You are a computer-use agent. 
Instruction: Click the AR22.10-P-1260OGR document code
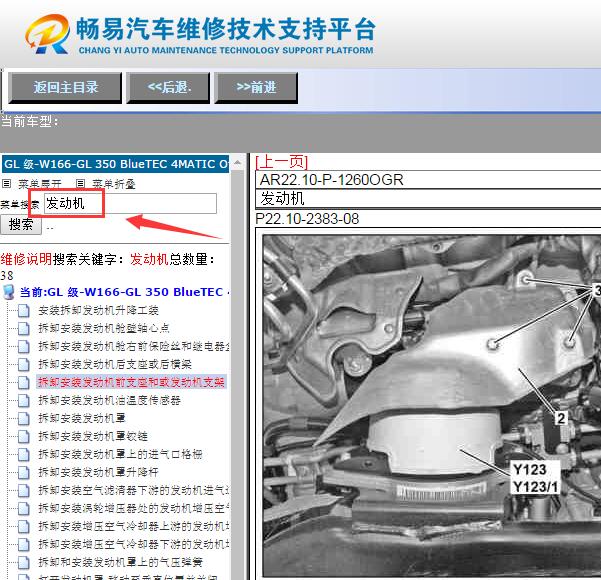[332, 180]
